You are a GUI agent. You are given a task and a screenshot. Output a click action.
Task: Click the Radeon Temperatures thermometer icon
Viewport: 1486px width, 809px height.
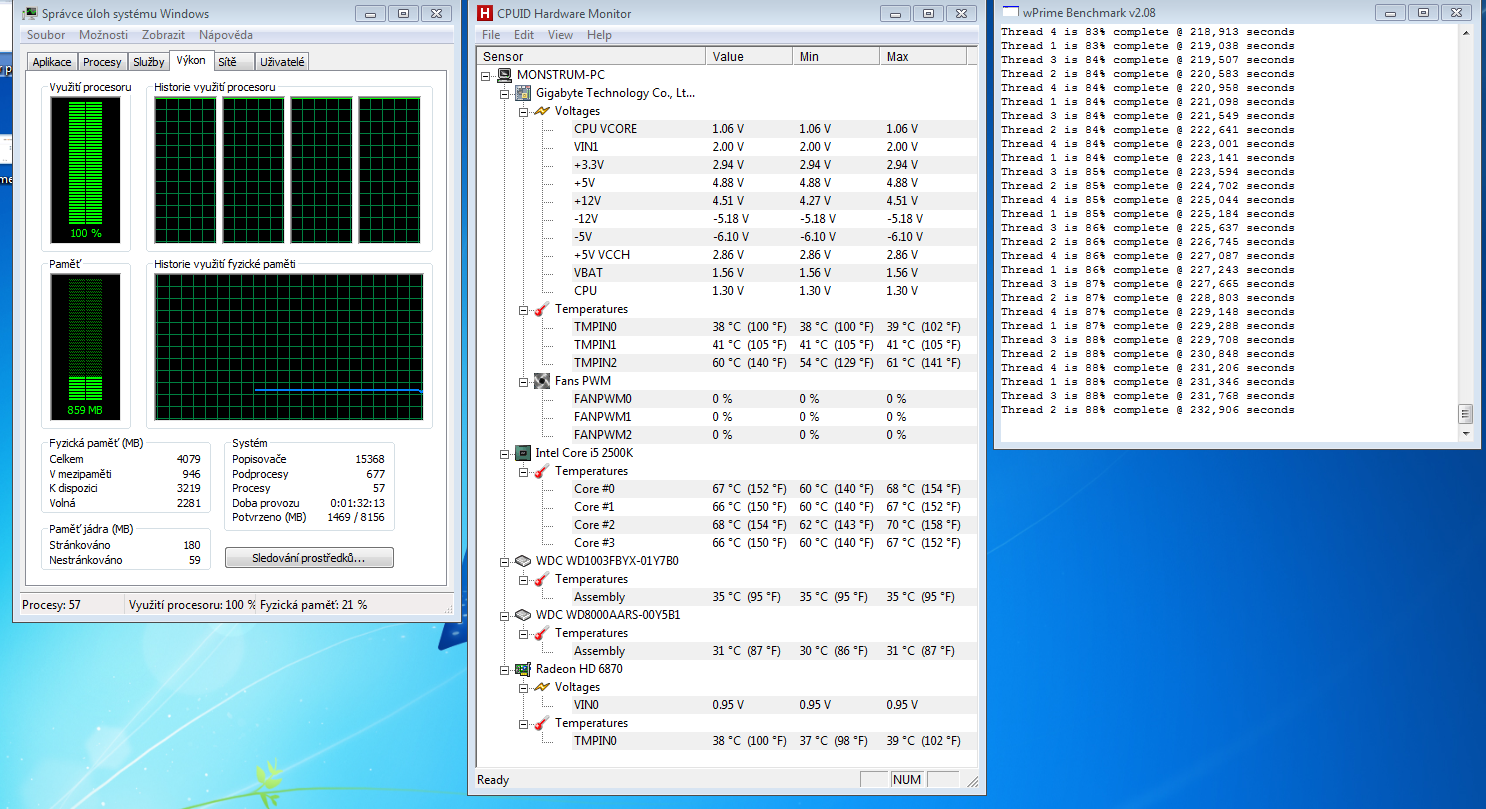[541, 723]
